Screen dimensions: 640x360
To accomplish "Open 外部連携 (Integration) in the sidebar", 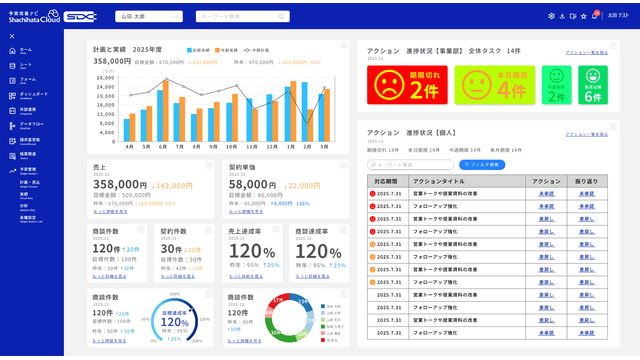I will pos(22,111).
